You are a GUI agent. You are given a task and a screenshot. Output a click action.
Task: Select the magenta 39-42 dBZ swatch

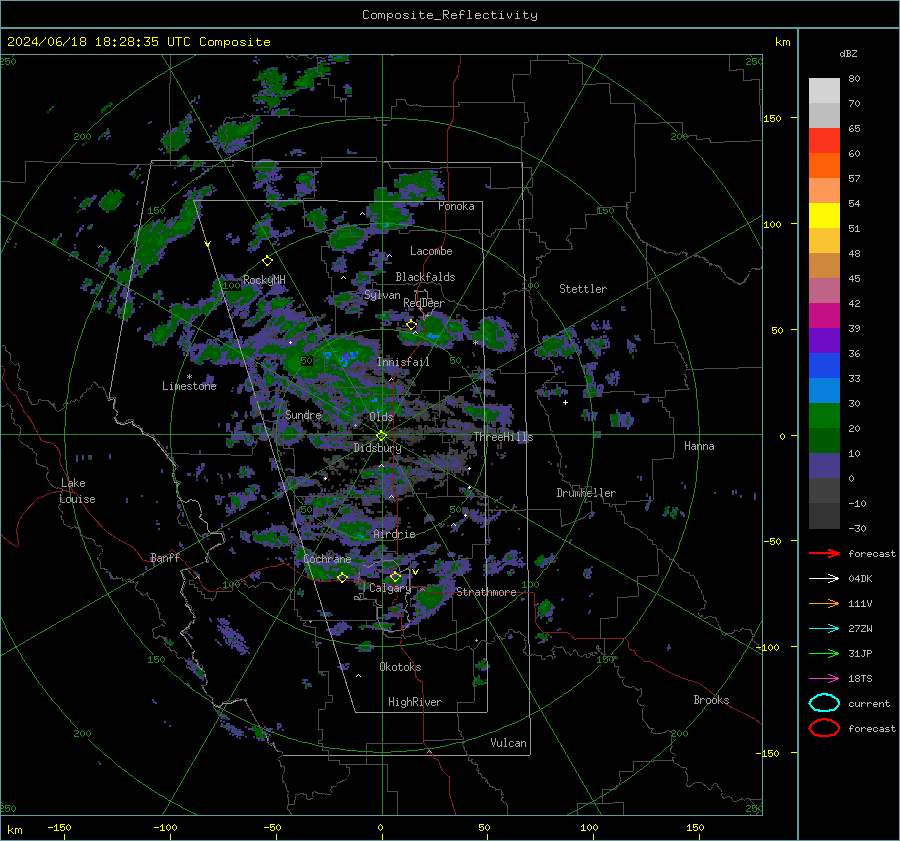[824, 315]
